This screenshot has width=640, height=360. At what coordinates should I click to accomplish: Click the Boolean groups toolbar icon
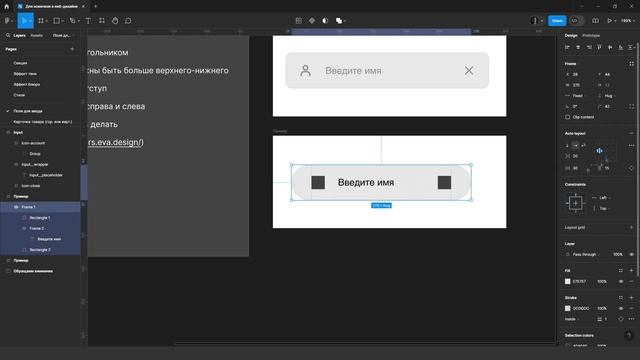tap(339, 20)
